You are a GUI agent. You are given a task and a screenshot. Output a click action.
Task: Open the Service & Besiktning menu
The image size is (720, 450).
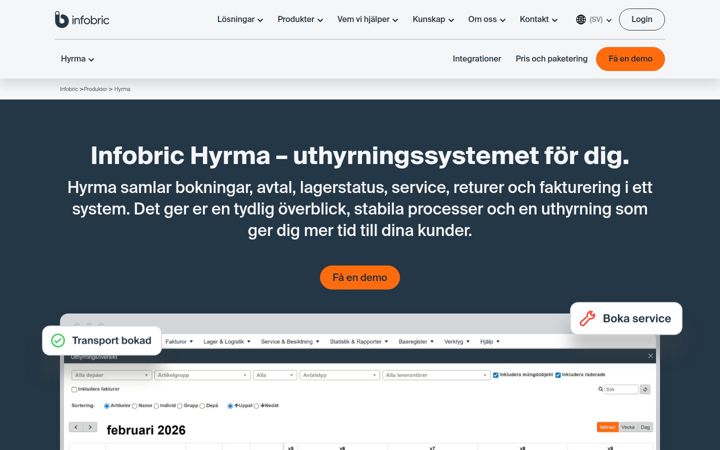[290, 342]
